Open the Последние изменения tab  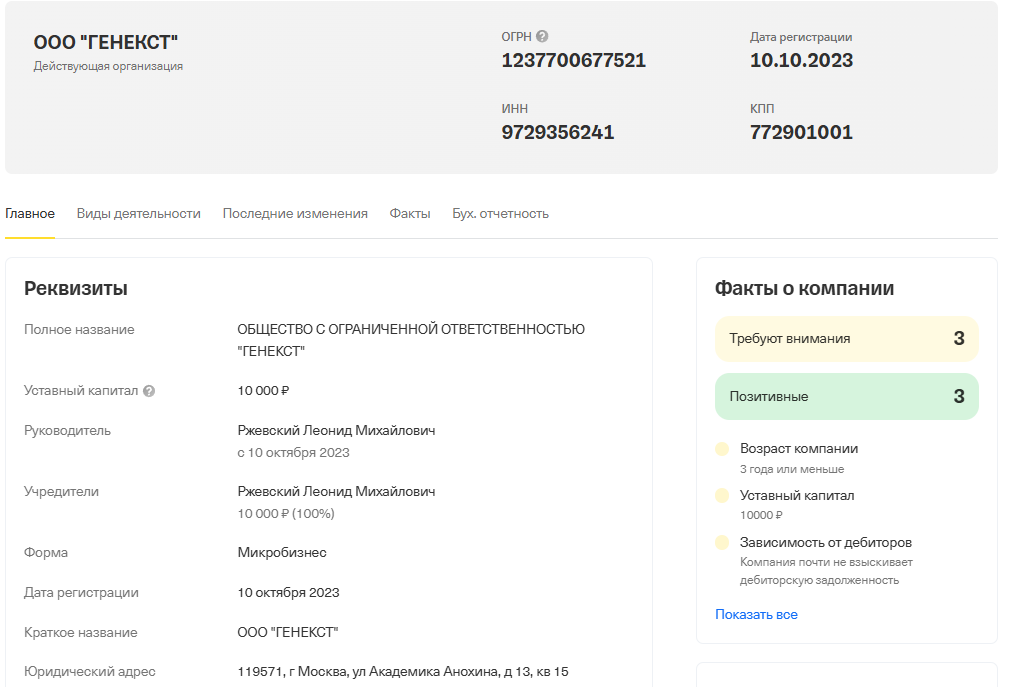[x=295, y=213]
